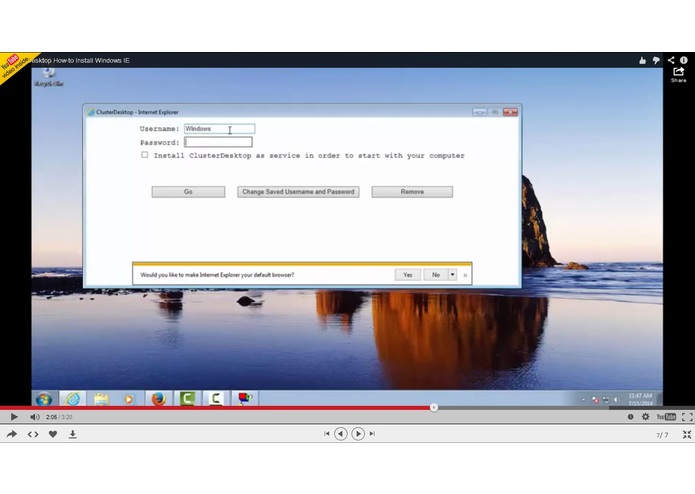Dislike the video with thumbs down
The height and width of the screenshot is (494, 695).
(656, 60)
